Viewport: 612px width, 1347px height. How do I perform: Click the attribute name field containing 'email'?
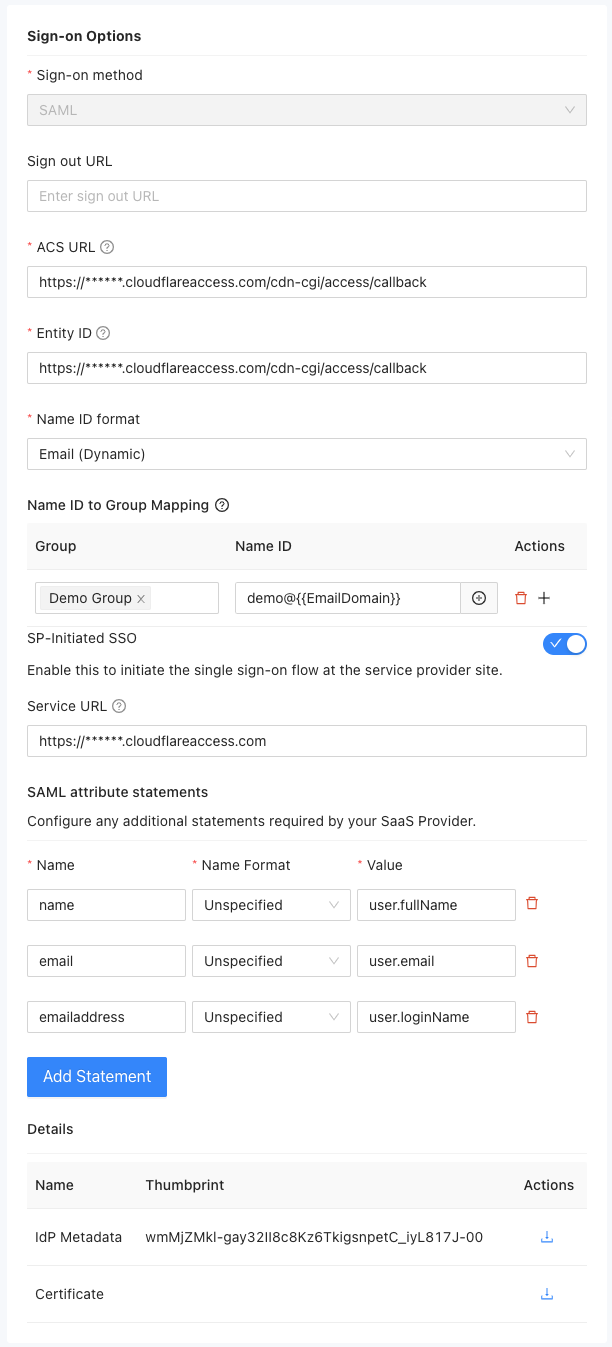[106, 961]
